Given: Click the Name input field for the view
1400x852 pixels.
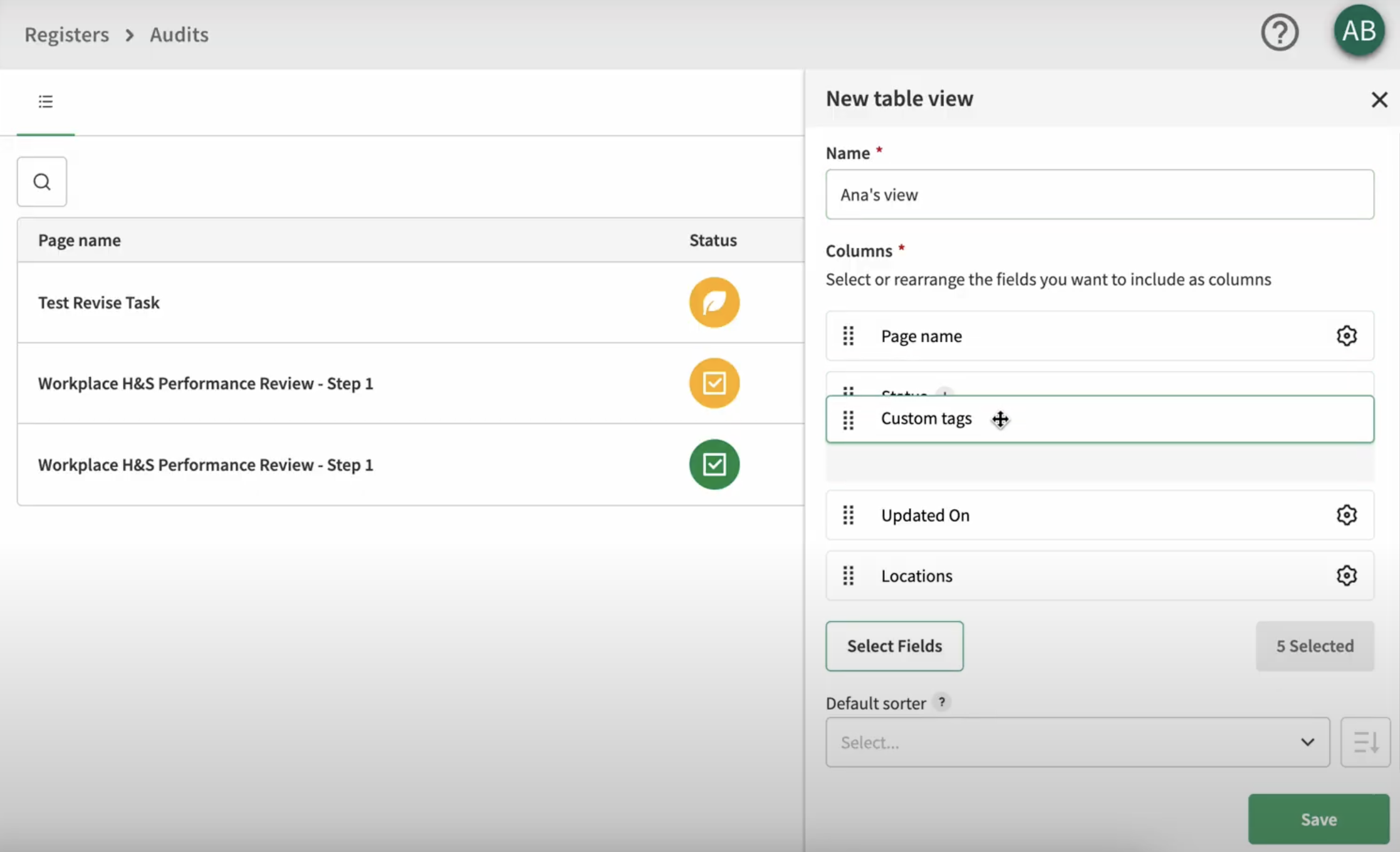Looking at the screenshot, I should tap(1099, 194).
